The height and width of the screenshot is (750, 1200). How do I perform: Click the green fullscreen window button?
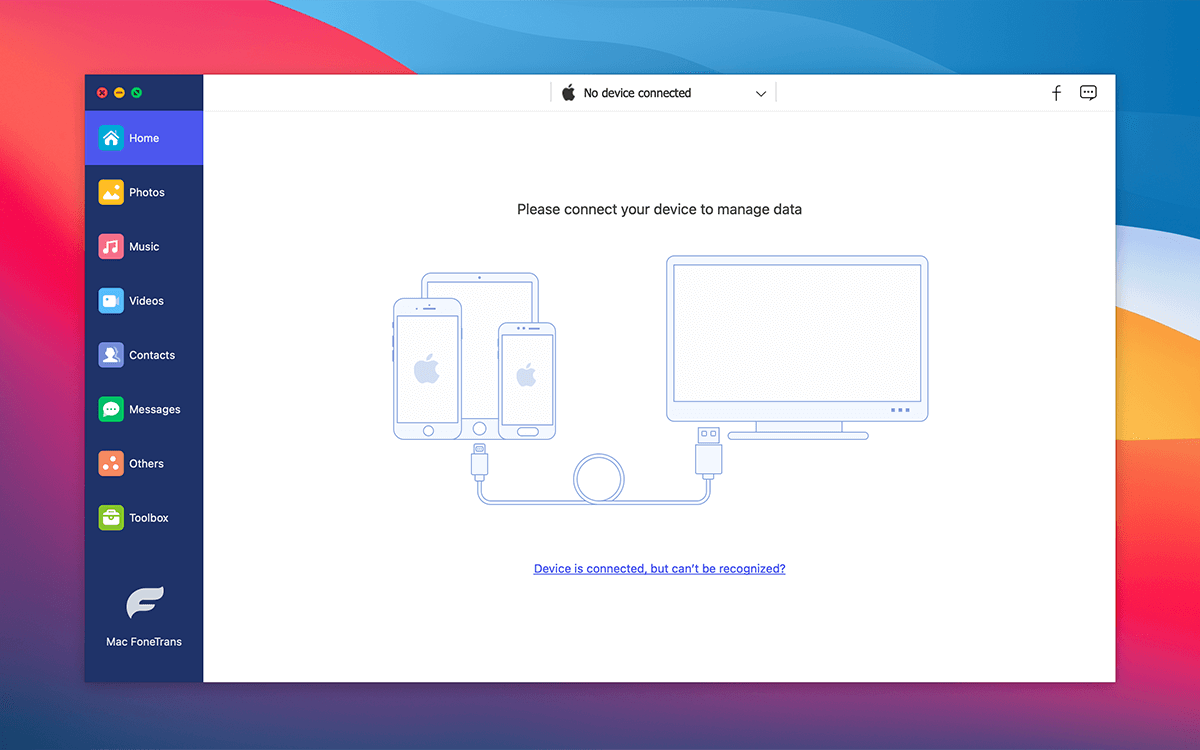point(136,93)
